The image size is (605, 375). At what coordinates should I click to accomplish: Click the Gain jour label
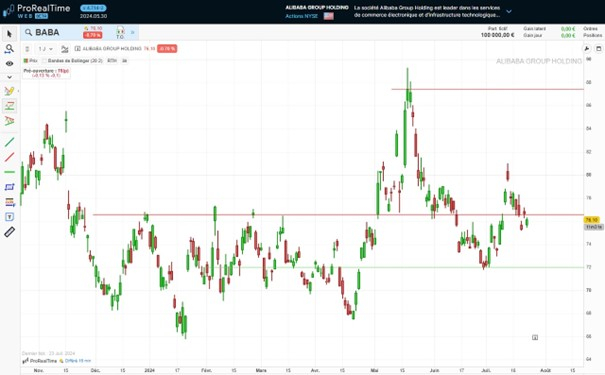(x=533, y=35)
